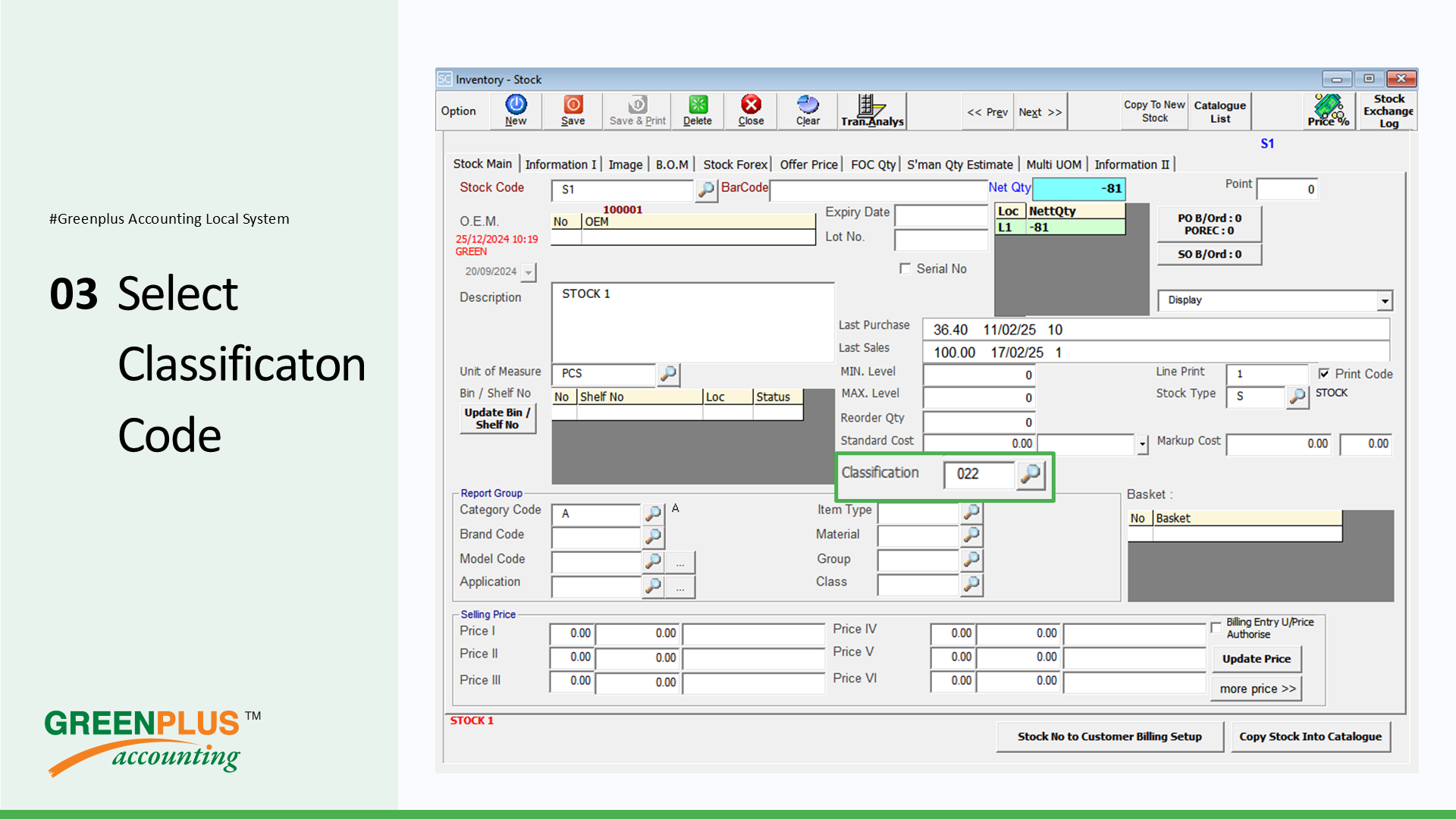The image size is (1456, 819).
Task: Open Group lookup magnifier
Action: click(x=971, y=560)
